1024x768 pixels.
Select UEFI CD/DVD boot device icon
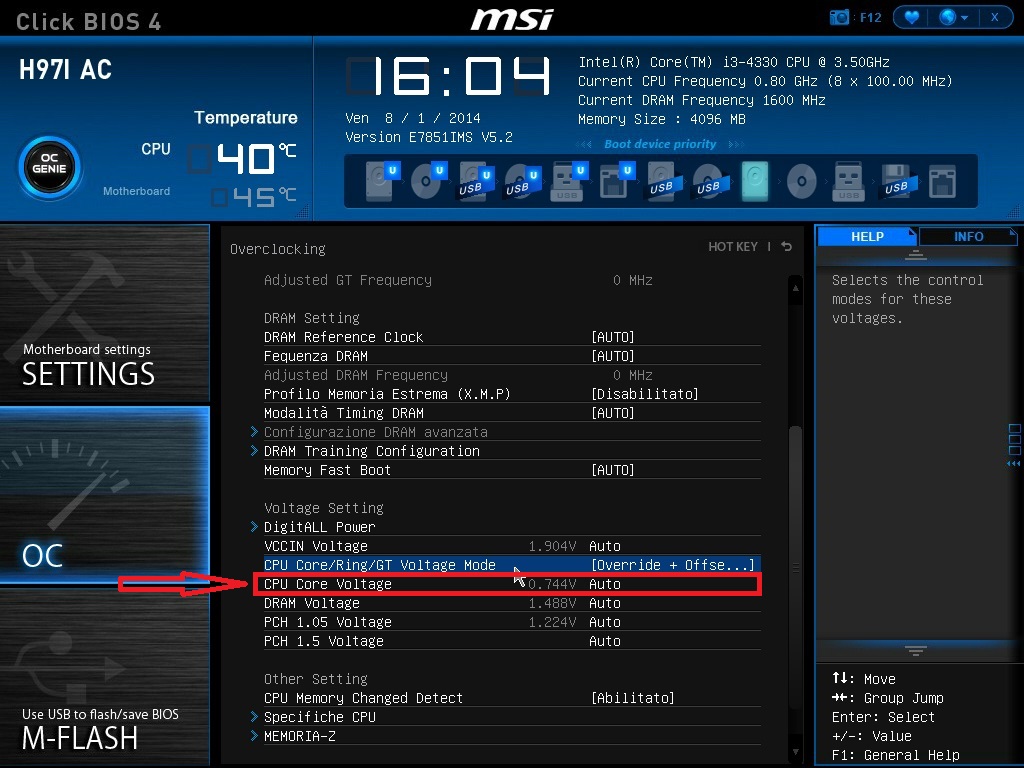point(428,181)
